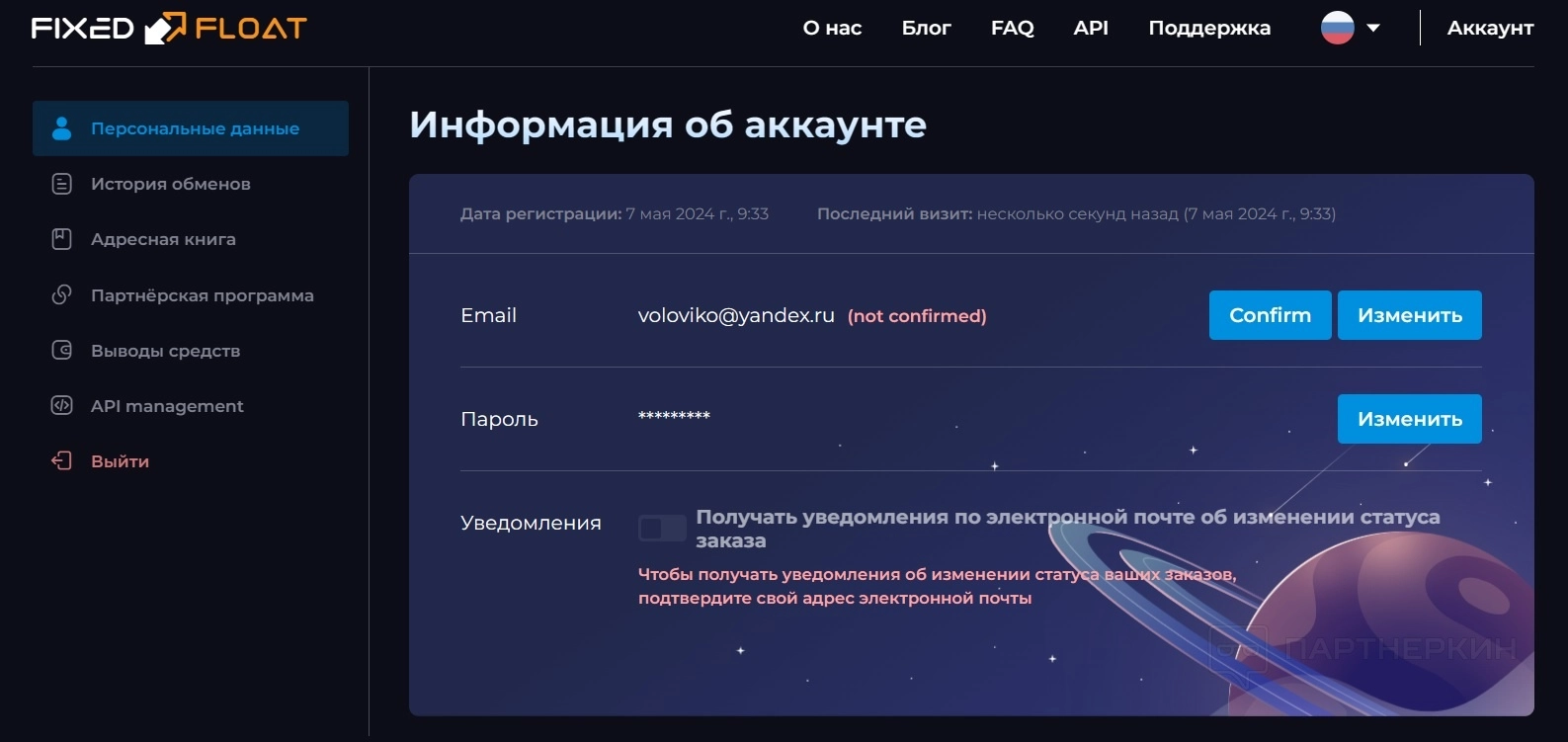Click the email address voloviko@yandex.ru
The image size is (1568, 742).
pyautogui.click(x=736, y=315)
